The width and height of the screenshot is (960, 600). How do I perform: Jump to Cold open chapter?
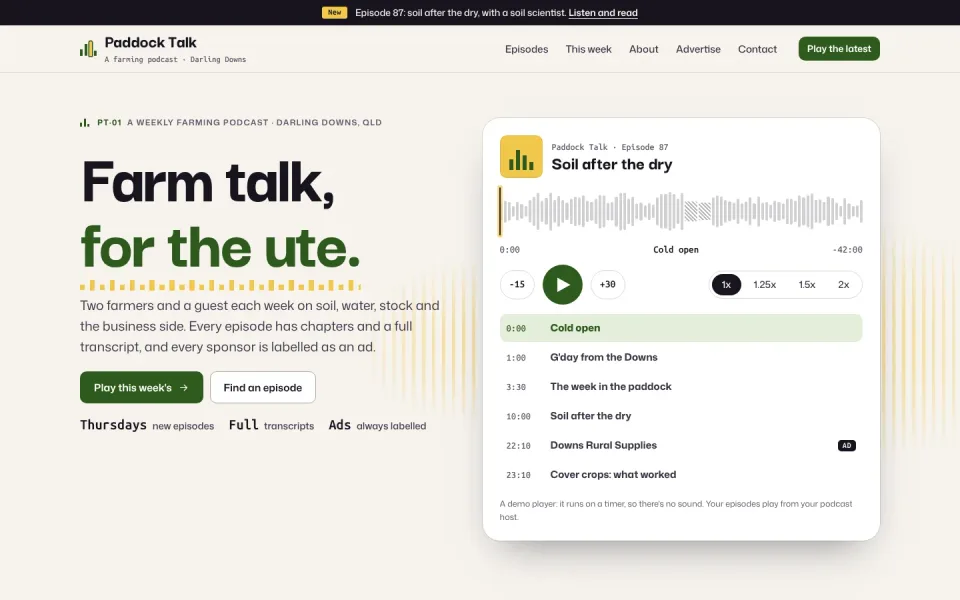681,328
